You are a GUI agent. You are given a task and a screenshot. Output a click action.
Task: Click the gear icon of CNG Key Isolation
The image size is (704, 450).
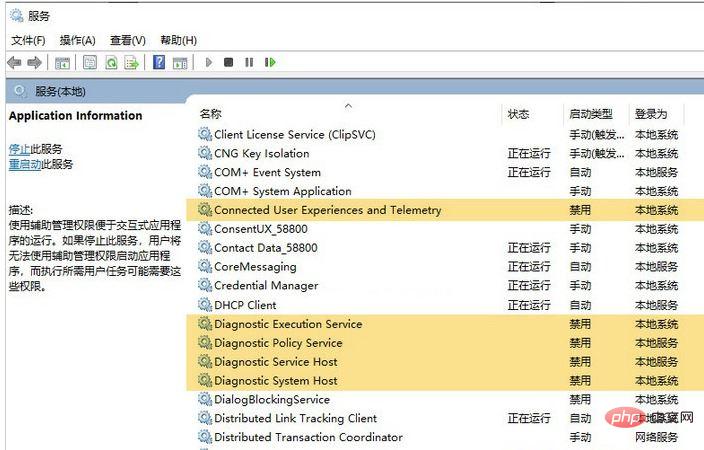tap(205, 153)
